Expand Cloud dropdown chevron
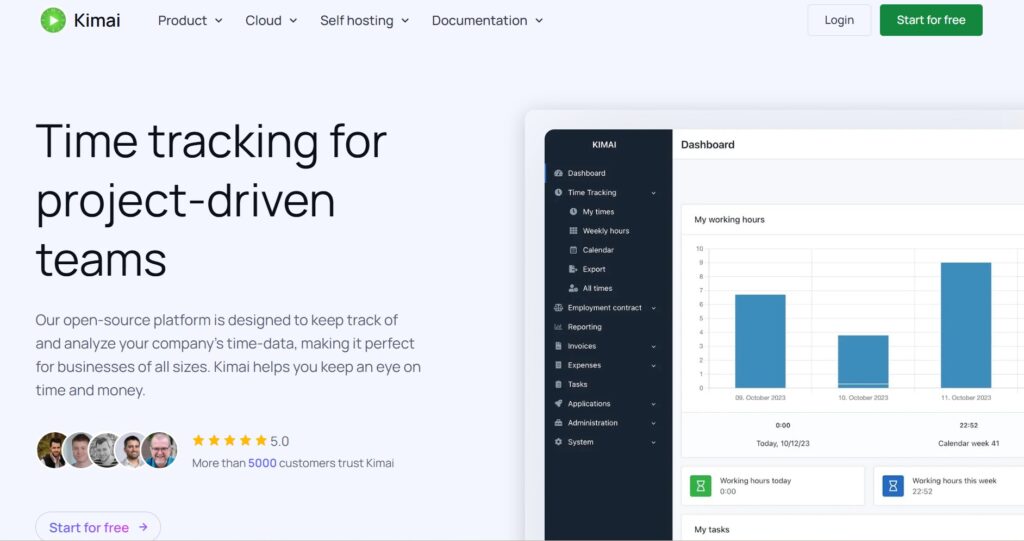Viewport: 1024px width, 541px height. tap(293, 21)
